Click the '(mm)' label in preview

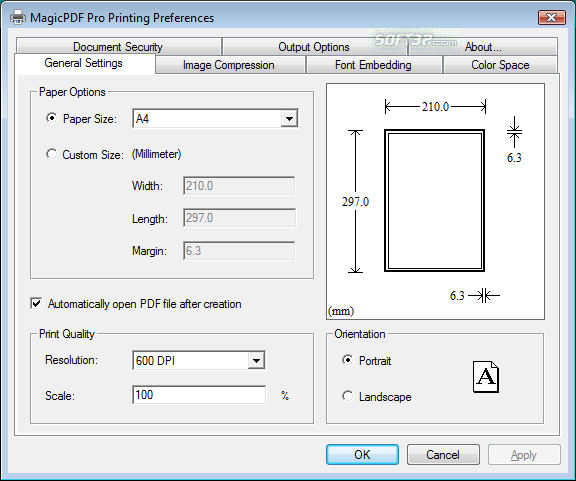point(341,311)
